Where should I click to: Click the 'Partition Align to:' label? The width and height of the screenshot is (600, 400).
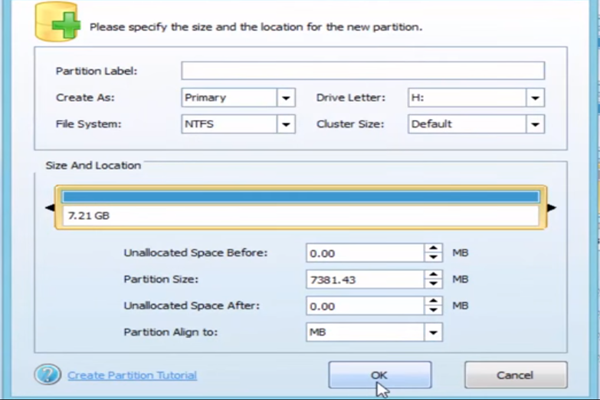(171, 332)
